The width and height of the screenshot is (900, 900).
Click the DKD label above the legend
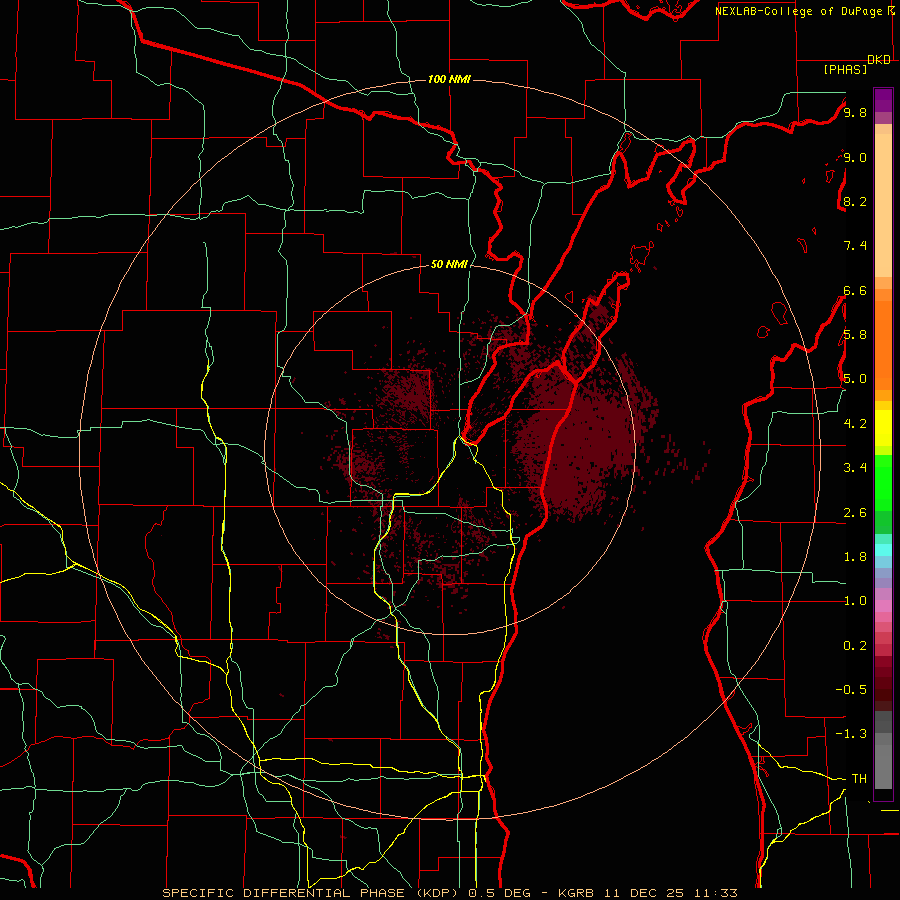(x=879, y=60)
